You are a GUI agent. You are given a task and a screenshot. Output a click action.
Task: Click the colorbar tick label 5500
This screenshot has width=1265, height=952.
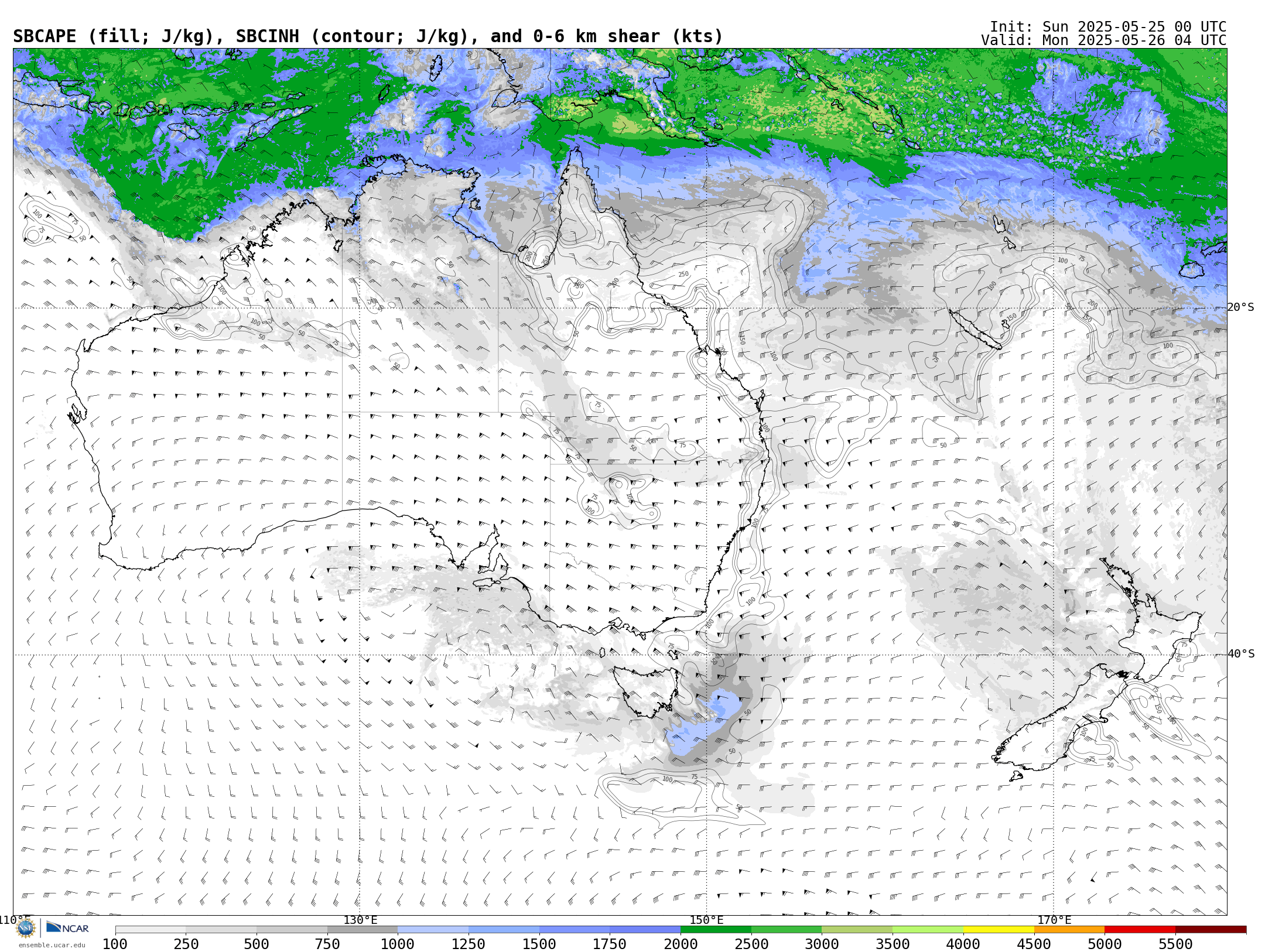(1175, 944)
